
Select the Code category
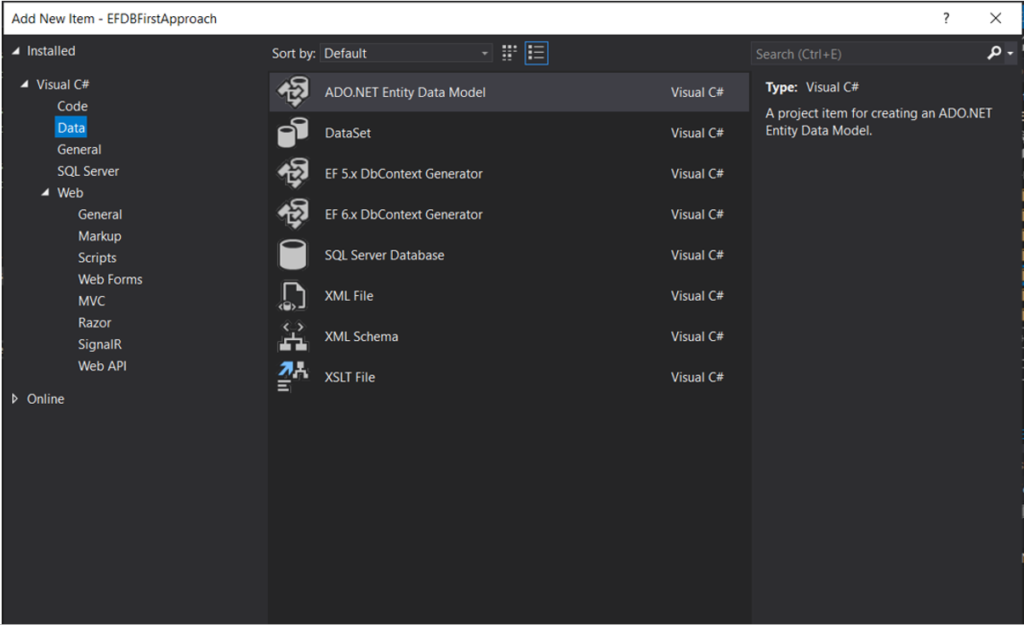[72, 106]
